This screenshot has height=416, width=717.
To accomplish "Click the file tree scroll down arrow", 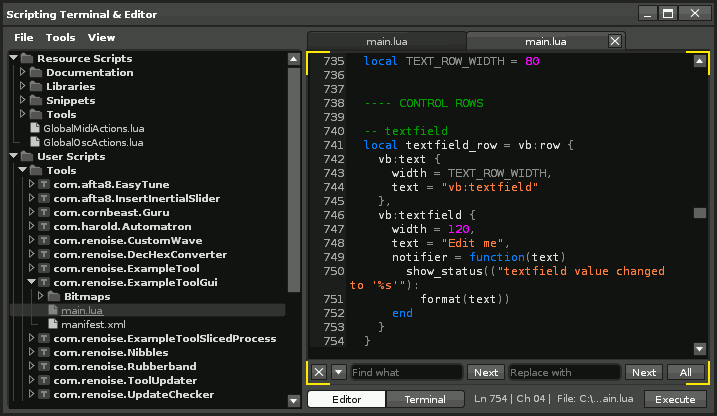I will [x=294, y=401].
